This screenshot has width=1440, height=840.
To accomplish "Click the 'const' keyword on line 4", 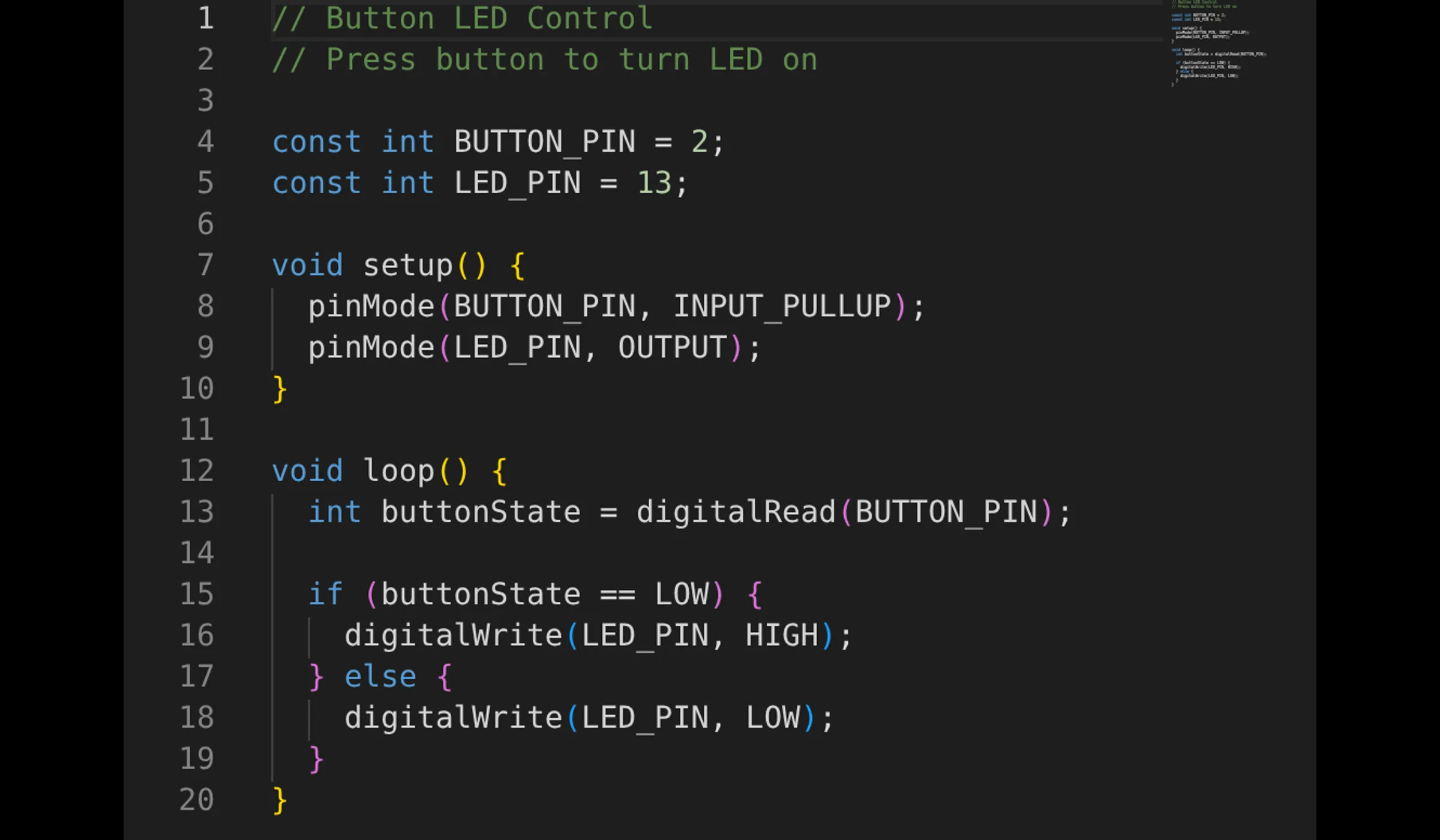I will [x=317, y=143].
